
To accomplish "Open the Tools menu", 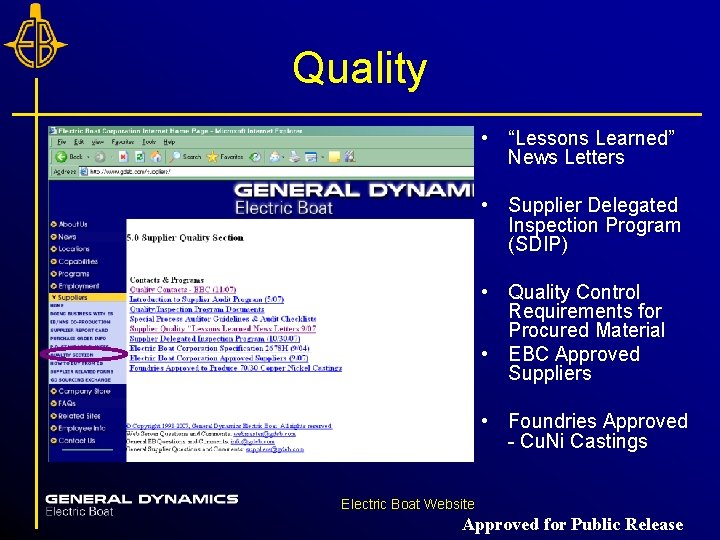I will click(149, 142).
